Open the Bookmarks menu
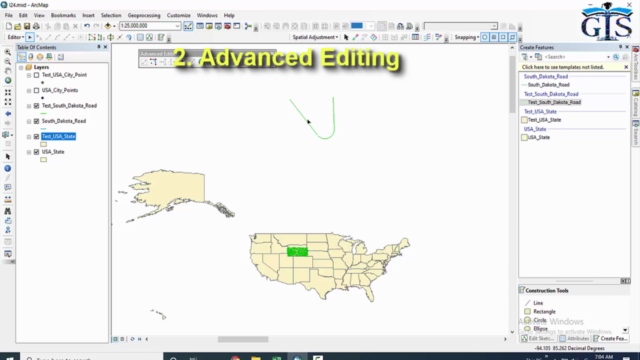 click(x=63, y=16)
